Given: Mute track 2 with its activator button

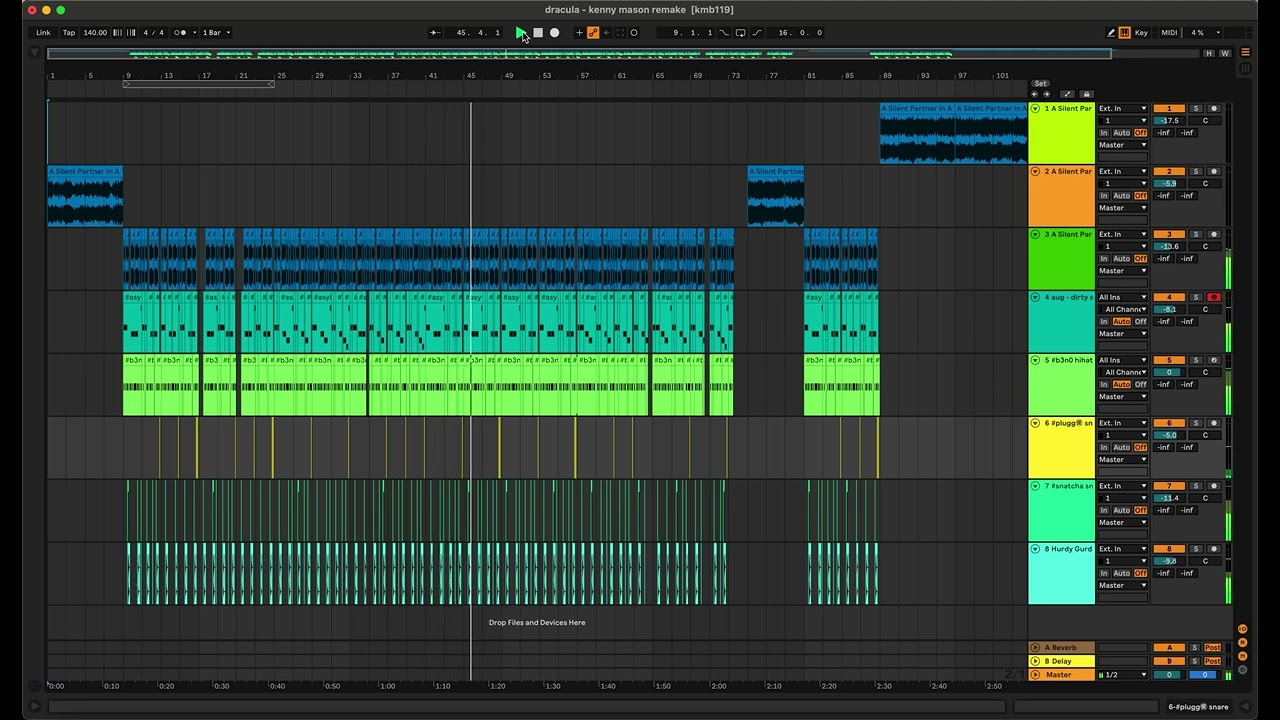Looking at the screenshot, I should coord(1169,171).
